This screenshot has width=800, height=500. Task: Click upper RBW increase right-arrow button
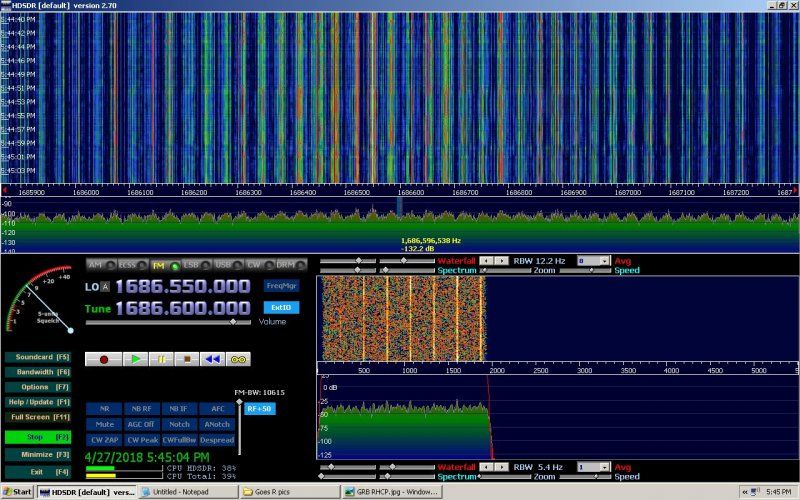502,261
